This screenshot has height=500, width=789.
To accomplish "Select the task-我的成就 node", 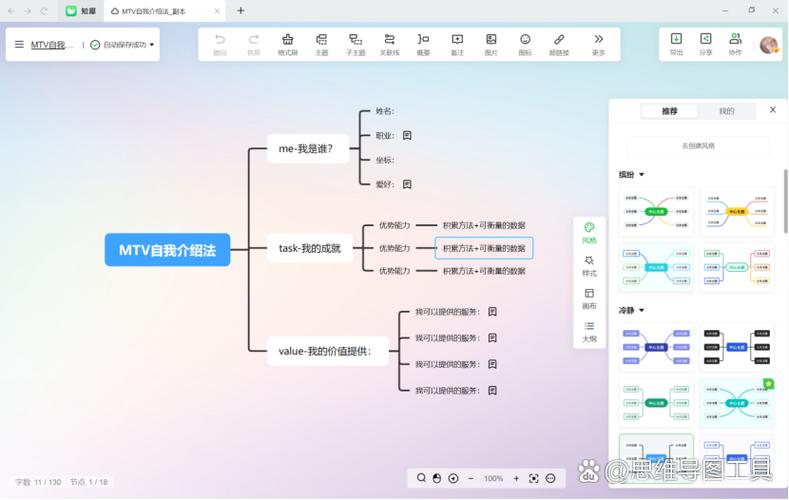I will point(309,248).
